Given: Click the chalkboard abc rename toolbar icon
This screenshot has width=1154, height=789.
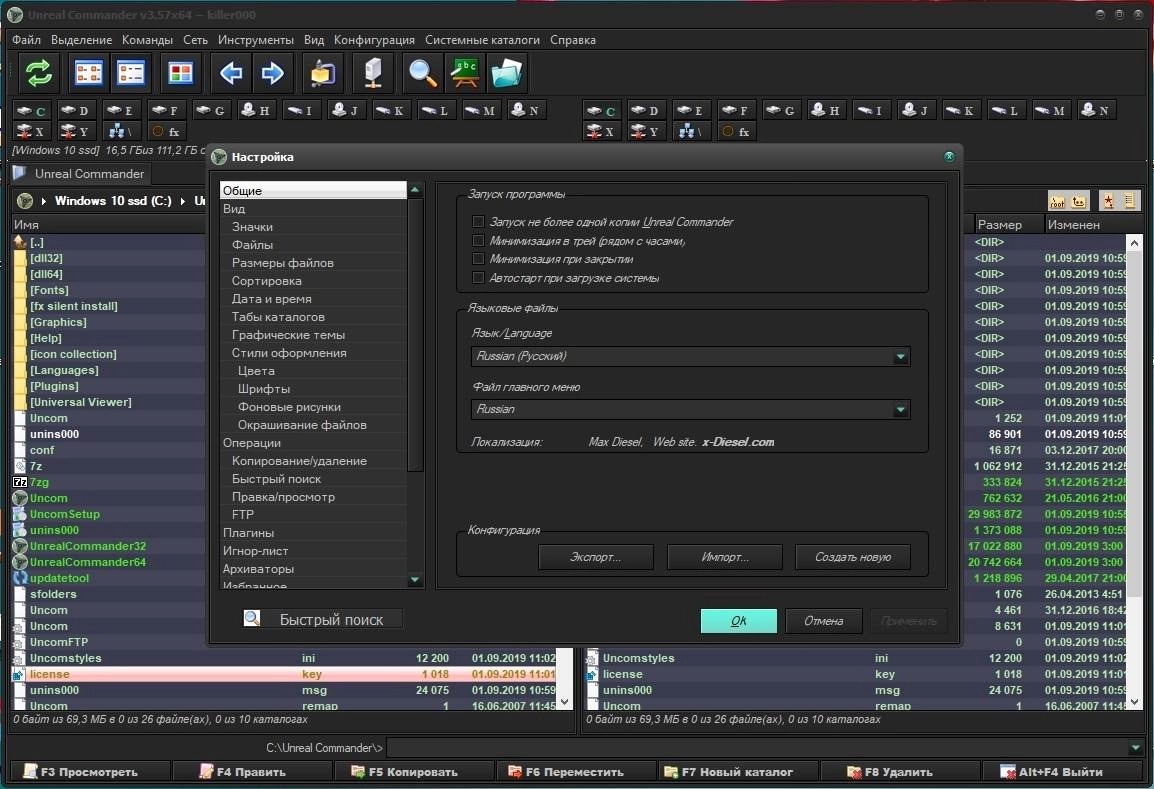Looking at the screenshot, I should 464,73.
